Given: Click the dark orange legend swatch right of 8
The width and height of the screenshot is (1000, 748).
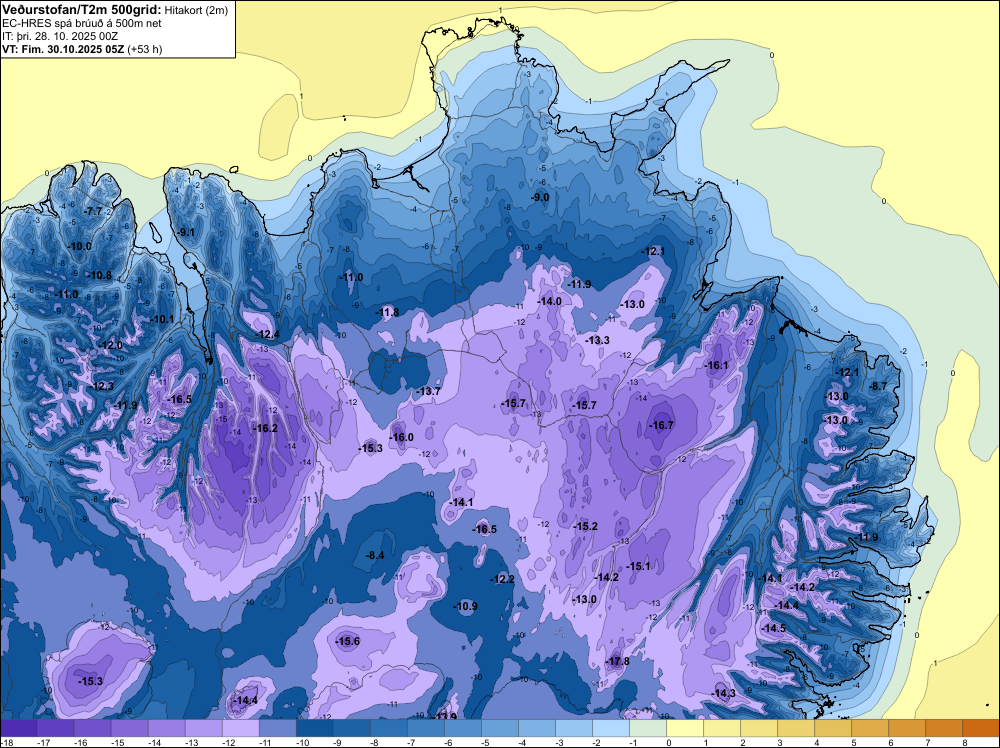Looking at the screenshot, I should (981, 728).
